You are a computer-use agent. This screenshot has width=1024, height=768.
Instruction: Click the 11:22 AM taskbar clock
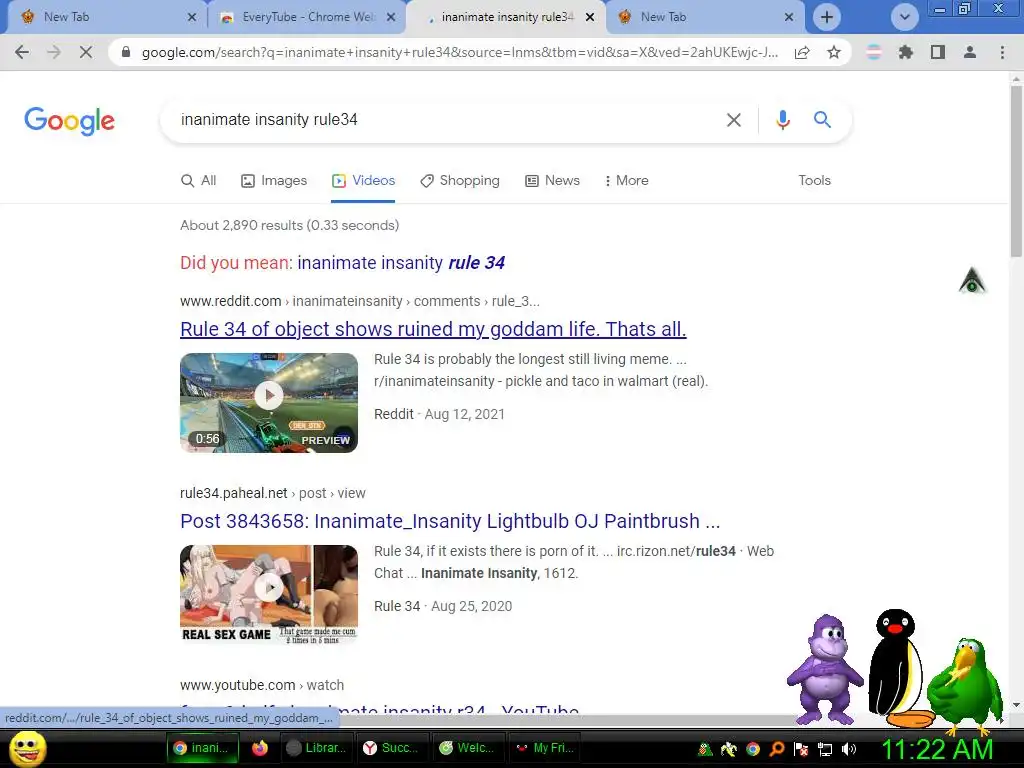(x=937, y=749)
